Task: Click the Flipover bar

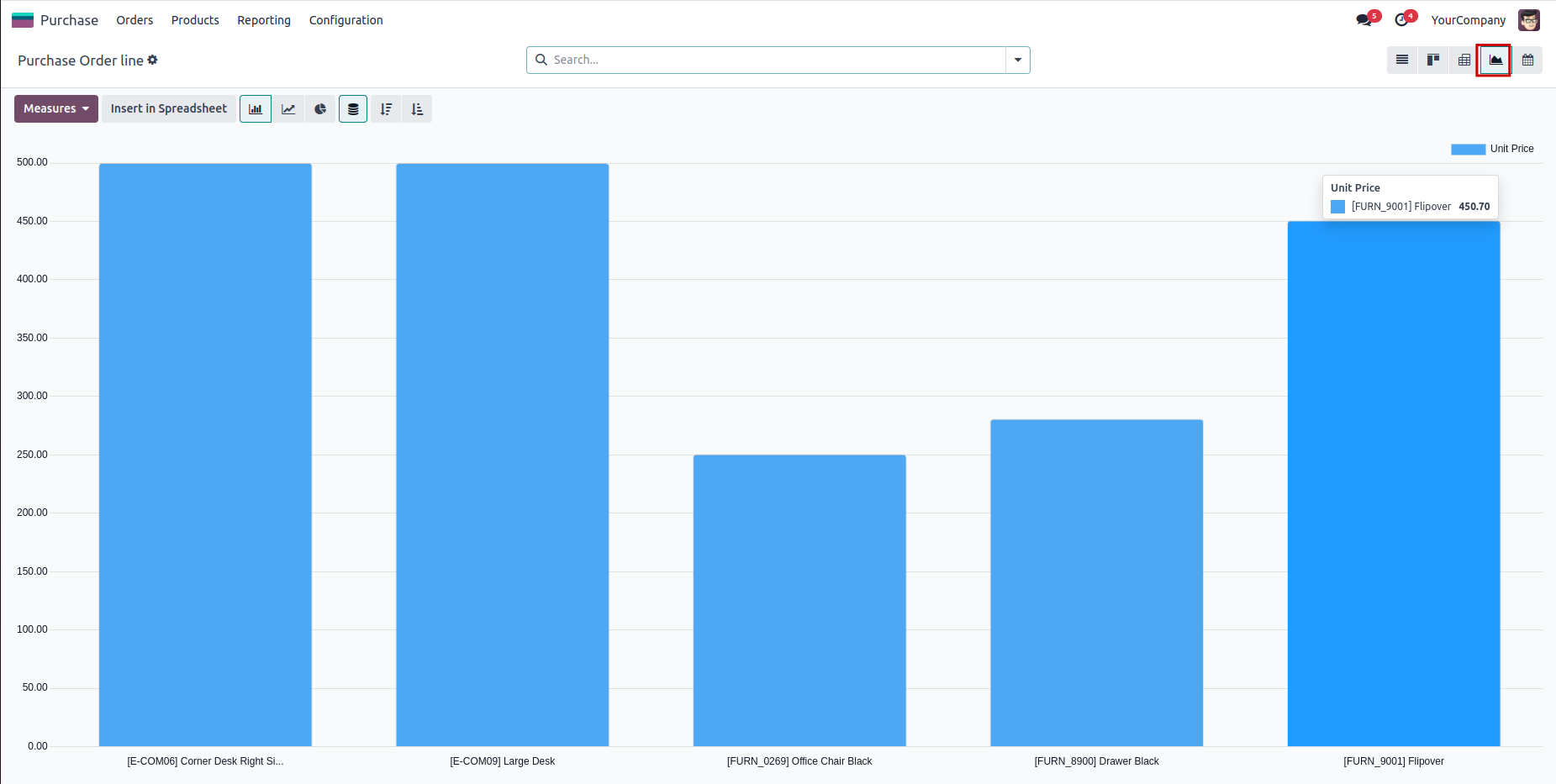Action: pyautogui.click(x=1394, y=484)
